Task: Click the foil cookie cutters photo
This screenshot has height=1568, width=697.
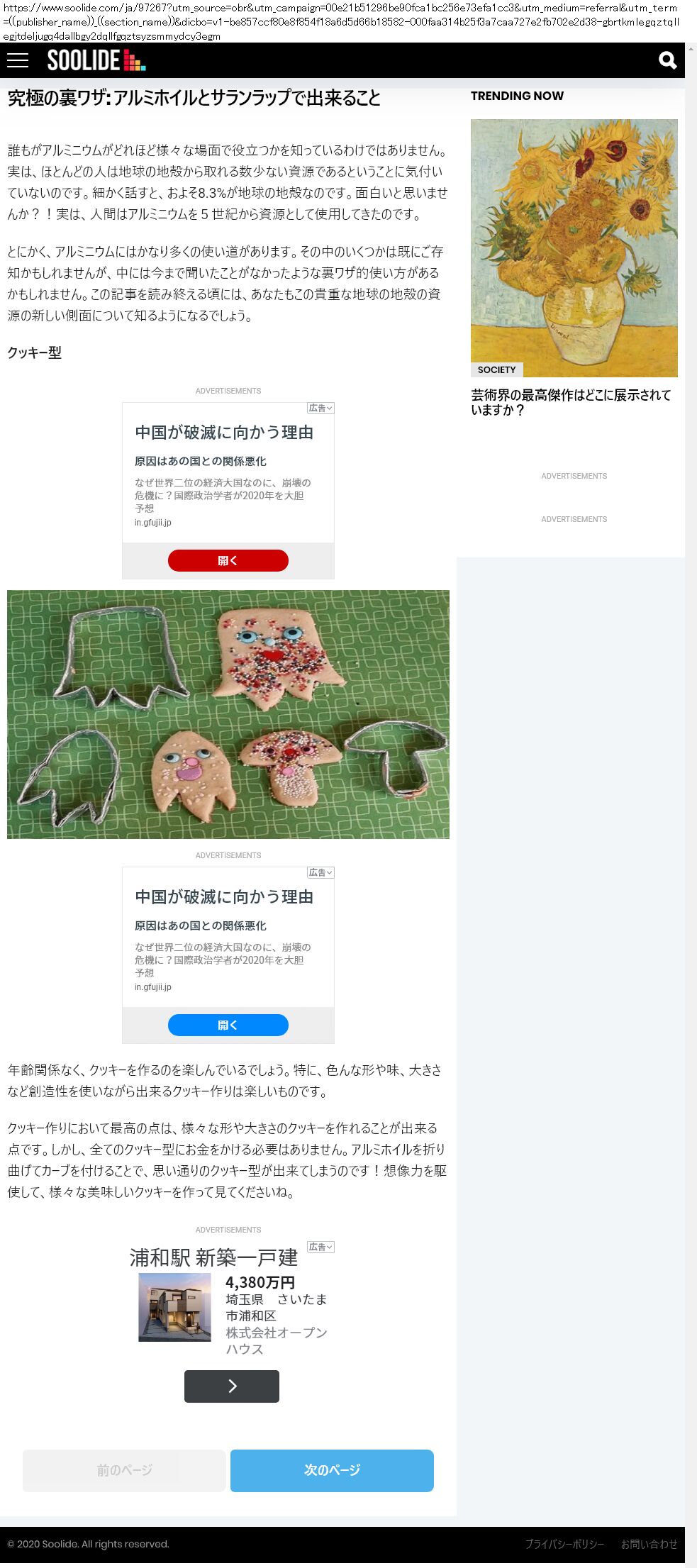Action: (228, 714)
